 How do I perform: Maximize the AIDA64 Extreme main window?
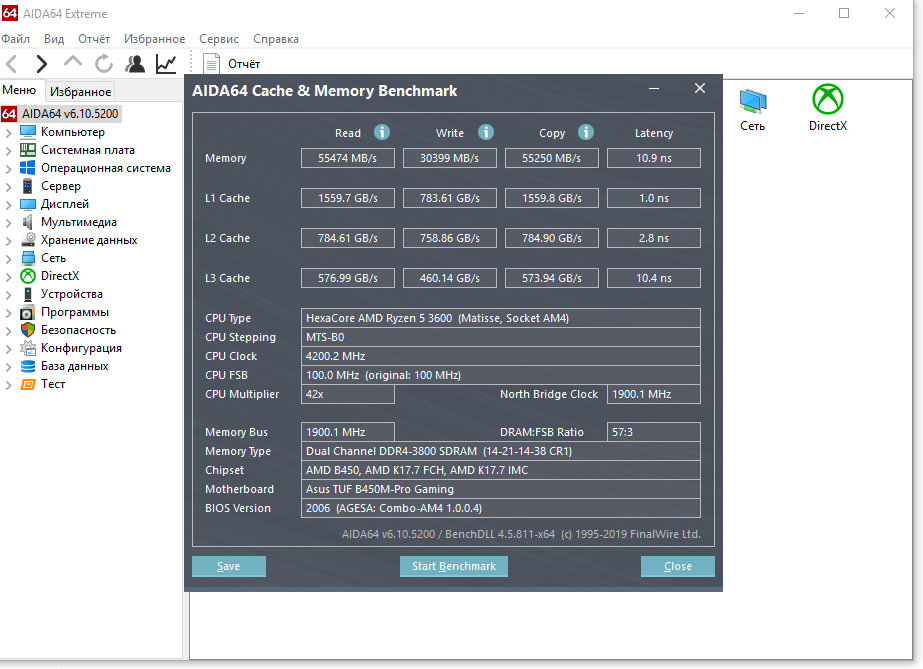tap(844, 13)
